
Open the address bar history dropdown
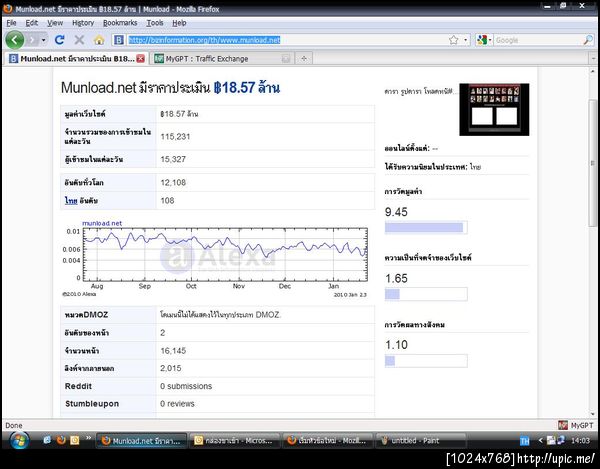tap(465, 40)
